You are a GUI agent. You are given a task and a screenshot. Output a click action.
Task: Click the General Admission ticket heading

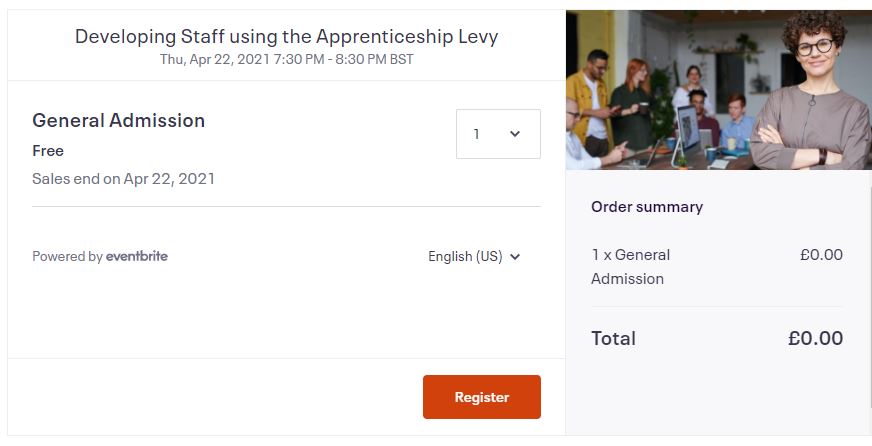pos(118,120)
